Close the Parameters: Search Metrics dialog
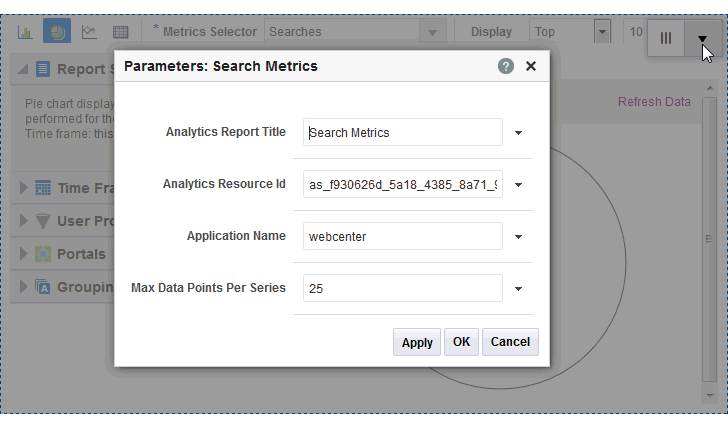 tap(531, 66)
